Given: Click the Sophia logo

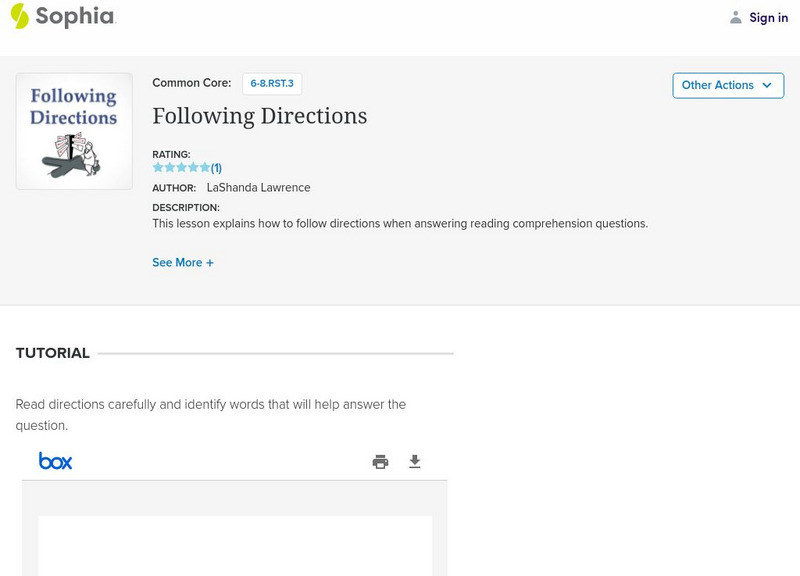Looking at the screenshot, I should (x=62, y=16).
